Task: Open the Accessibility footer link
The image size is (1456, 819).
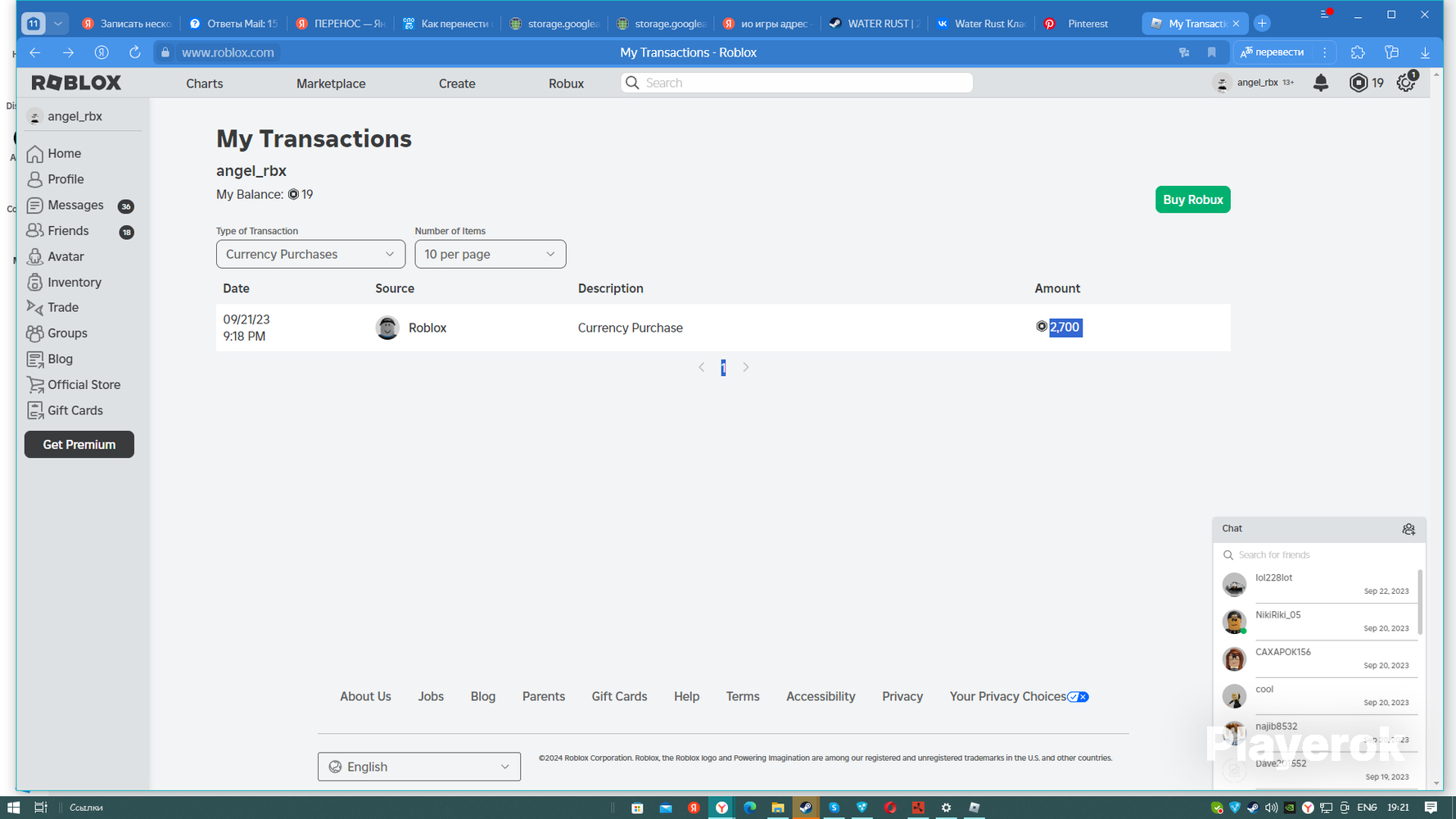Action: [821, 697]
